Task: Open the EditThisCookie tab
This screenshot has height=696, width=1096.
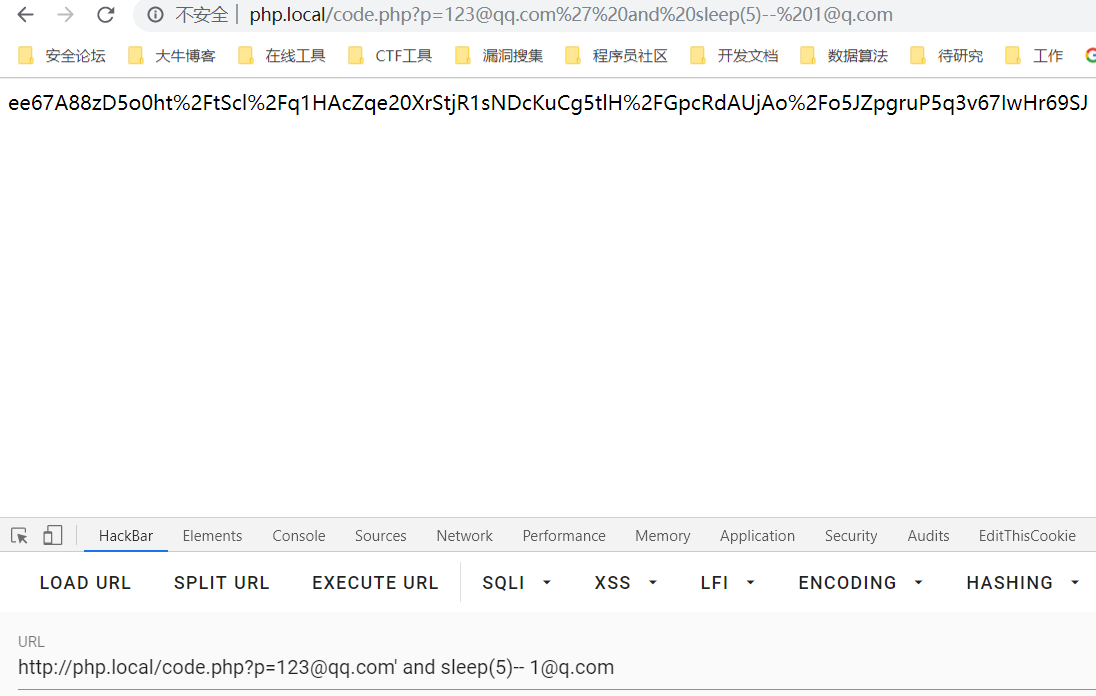Action: [x=1027, y=536]
